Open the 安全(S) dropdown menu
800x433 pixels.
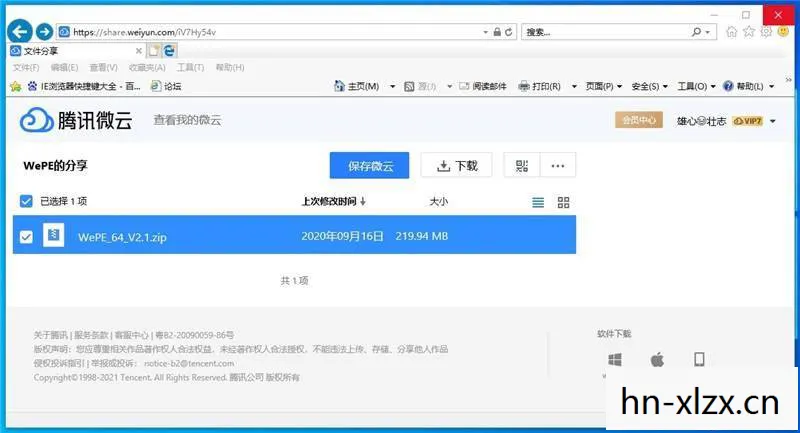649,86
